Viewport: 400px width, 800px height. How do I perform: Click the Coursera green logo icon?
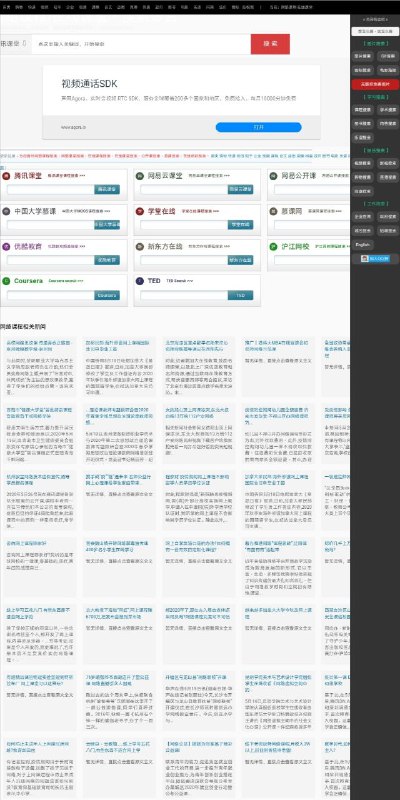click(x=6, y=281)
